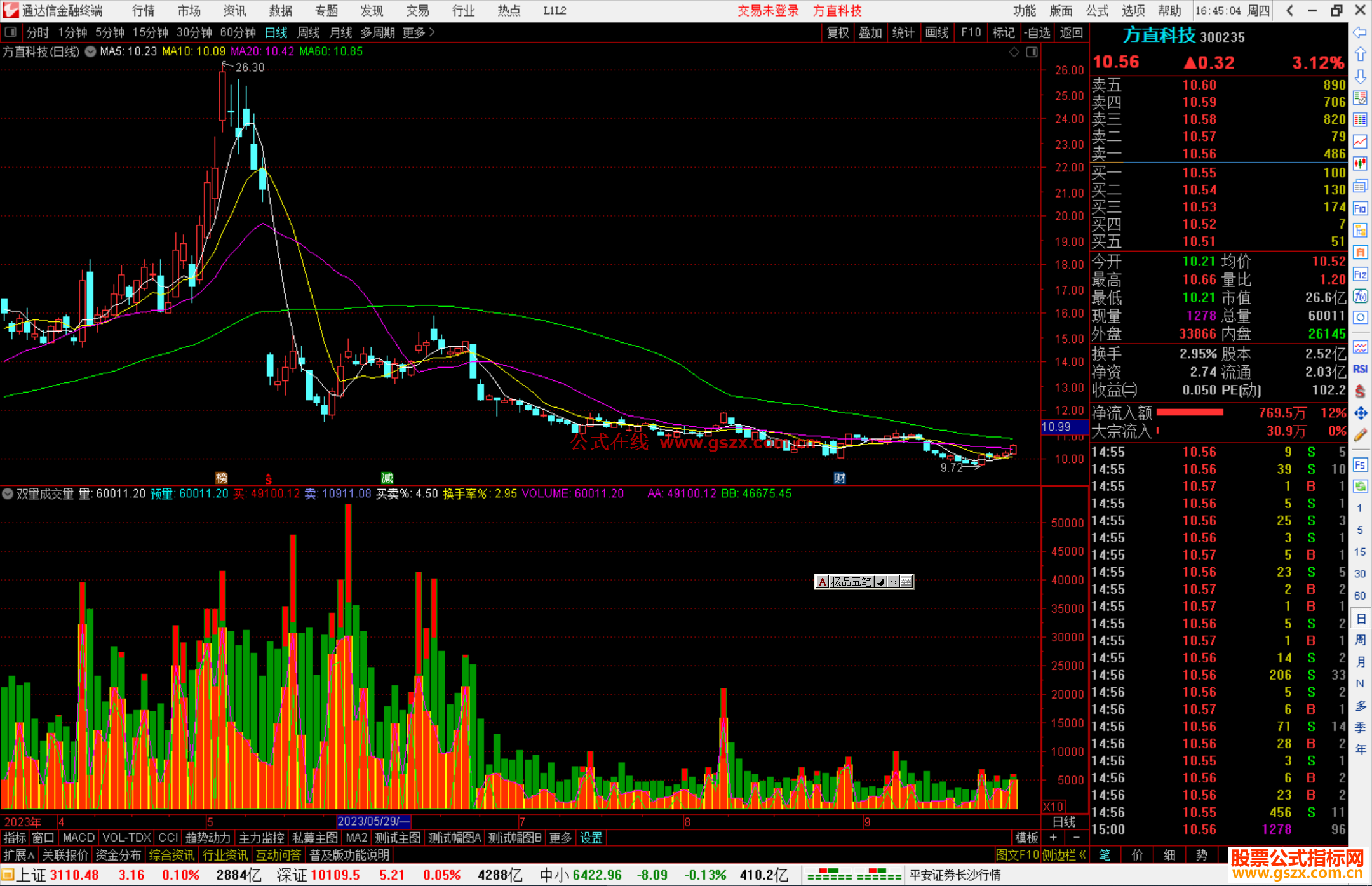Click the left arrow back icon in sidebar

click(x=1360, y=32)
